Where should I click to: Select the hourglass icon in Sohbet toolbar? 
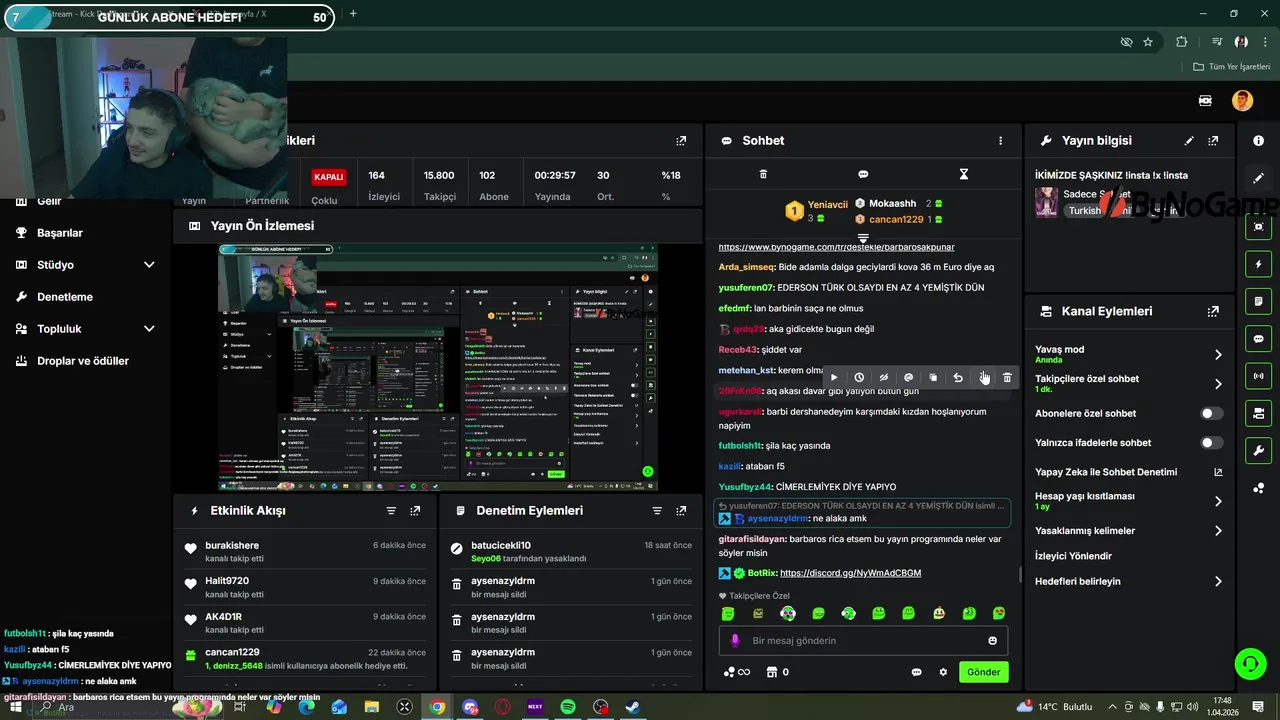(964, 174)
